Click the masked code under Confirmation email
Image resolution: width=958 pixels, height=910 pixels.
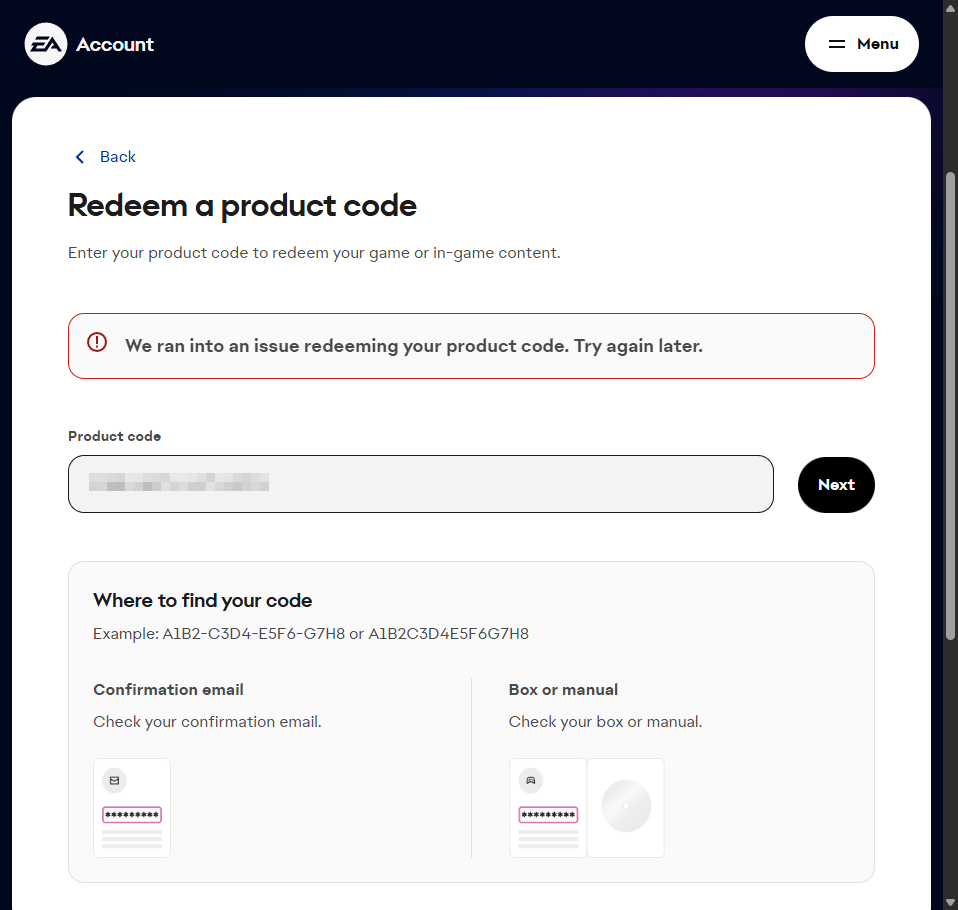[132, 815]
